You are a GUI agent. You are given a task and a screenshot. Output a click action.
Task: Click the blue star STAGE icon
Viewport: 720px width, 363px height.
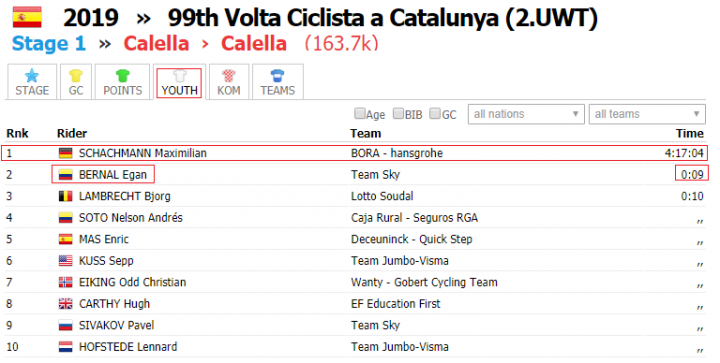[x=32, y=76]
